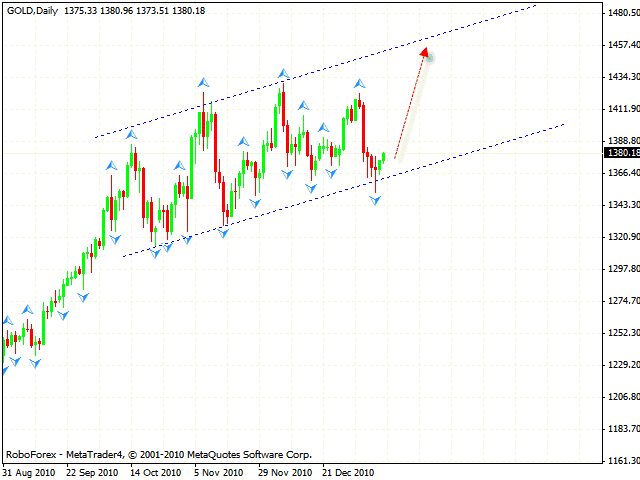Viewport: 640px width, 480px height.
Task: Click the RoboForex MetaTrader4 copyright text
Action: (159, 454)
